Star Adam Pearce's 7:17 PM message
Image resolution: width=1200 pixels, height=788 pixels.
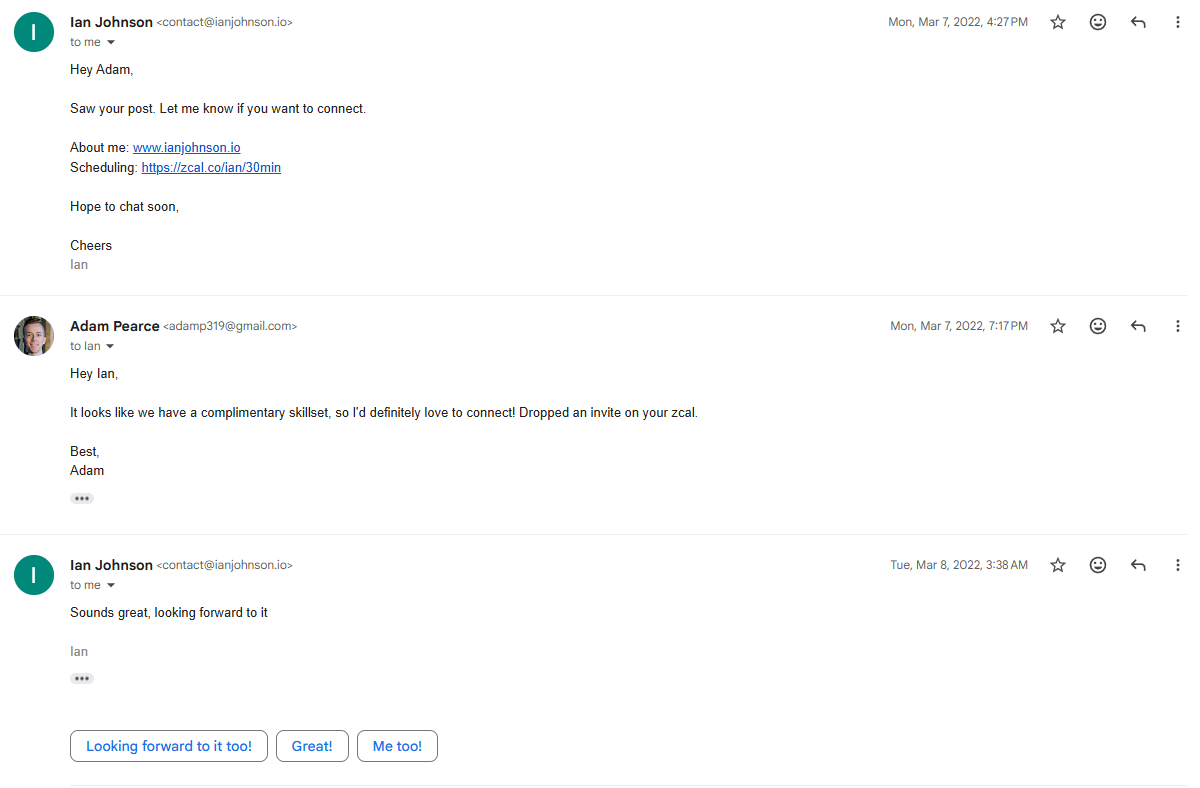[x=1058, y=326]
